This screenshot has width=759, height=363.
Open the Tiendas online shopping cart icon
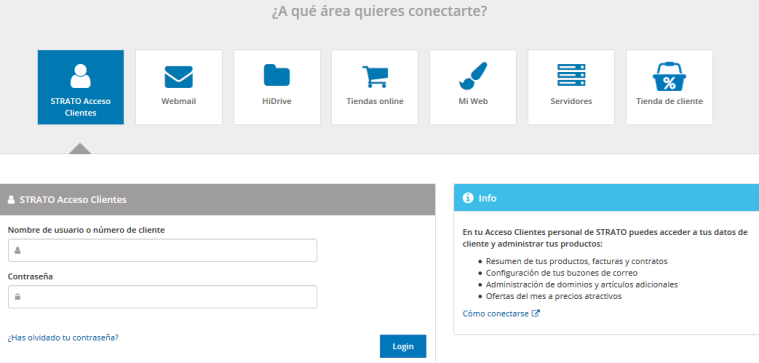pos(375,76)
